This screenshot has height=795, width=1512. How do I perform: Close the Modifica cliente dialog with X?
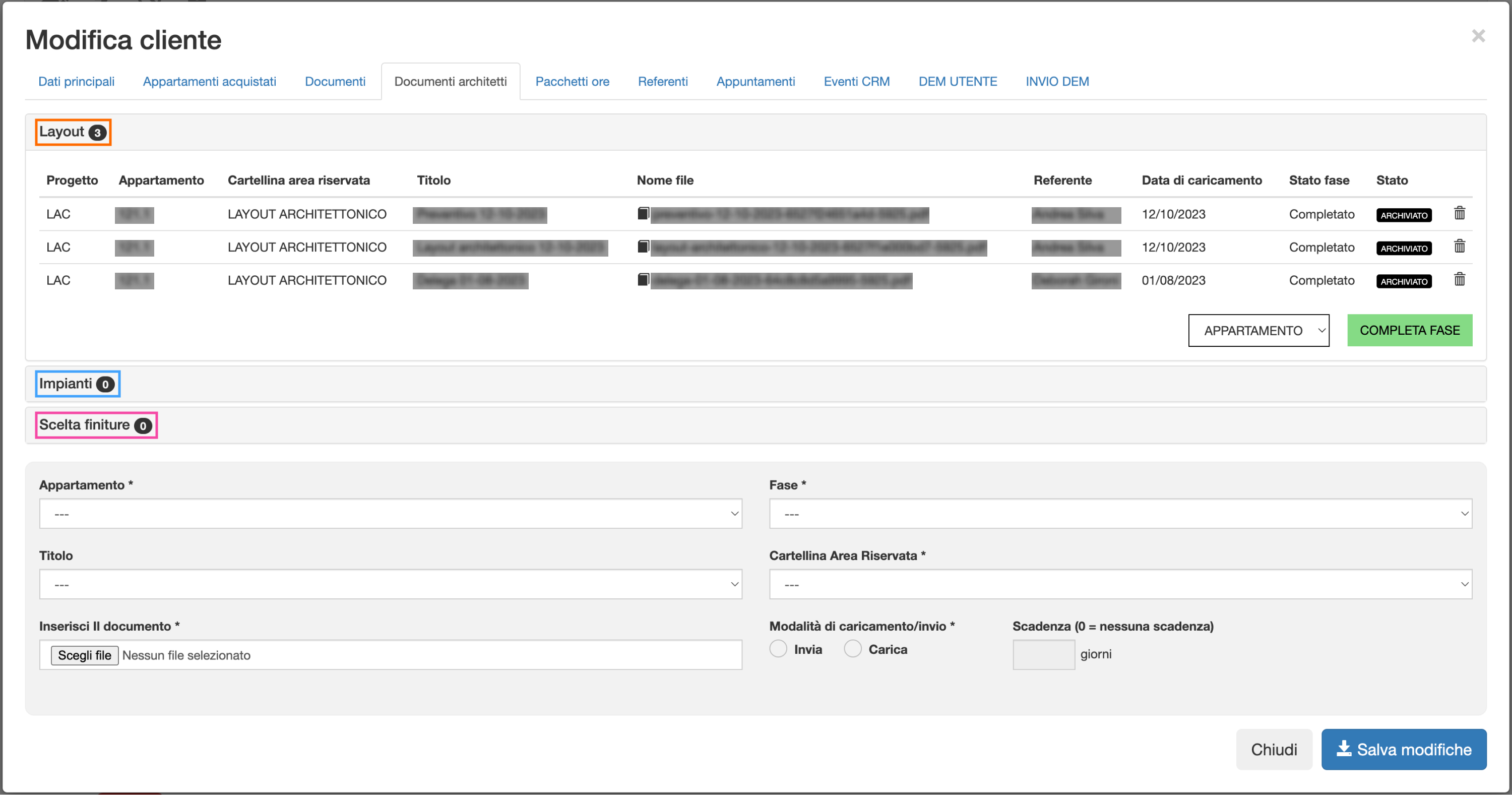pos(1478,36)
